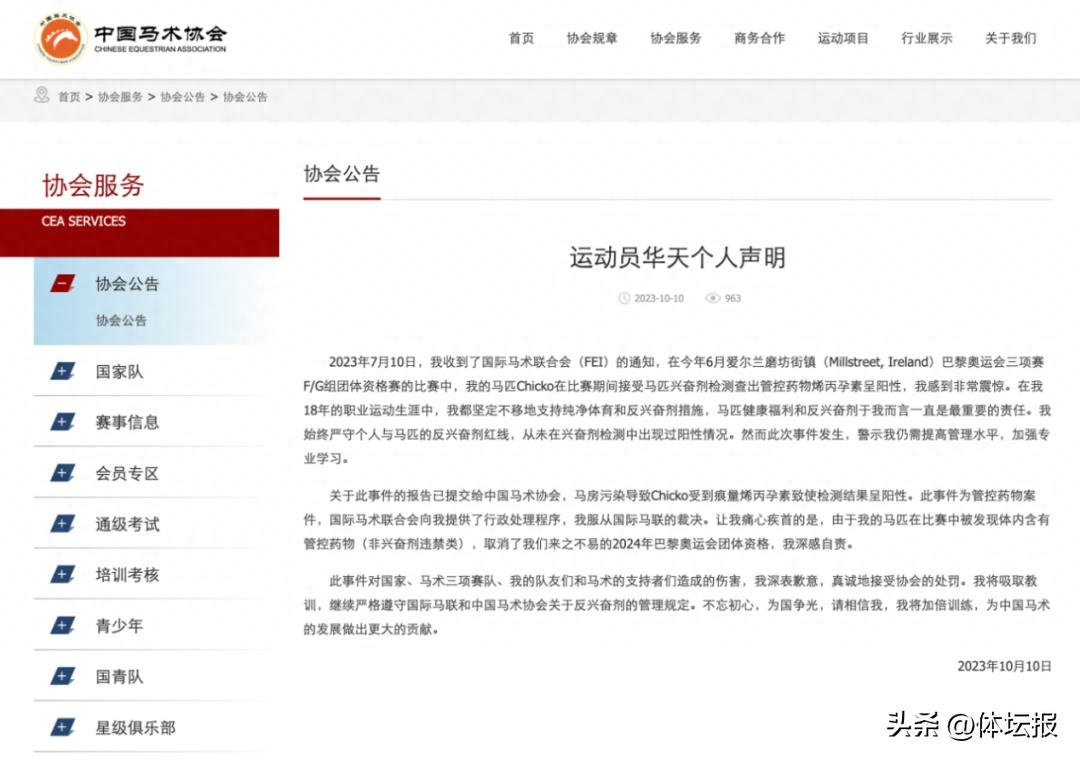Click the plus icon beside 国家队

click(63, 372)
